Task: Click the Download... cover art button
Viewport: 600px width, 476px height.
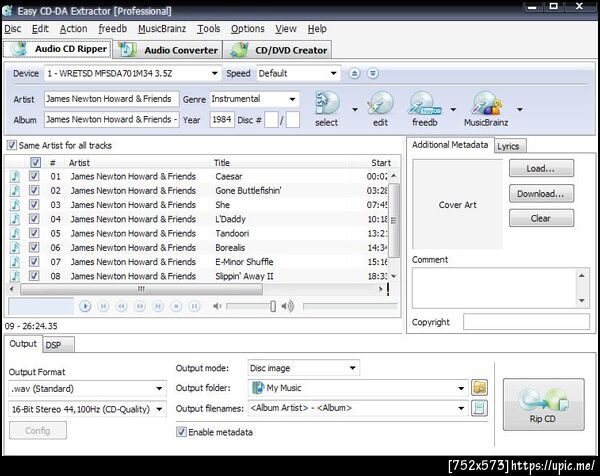Action: click(541, 194)
